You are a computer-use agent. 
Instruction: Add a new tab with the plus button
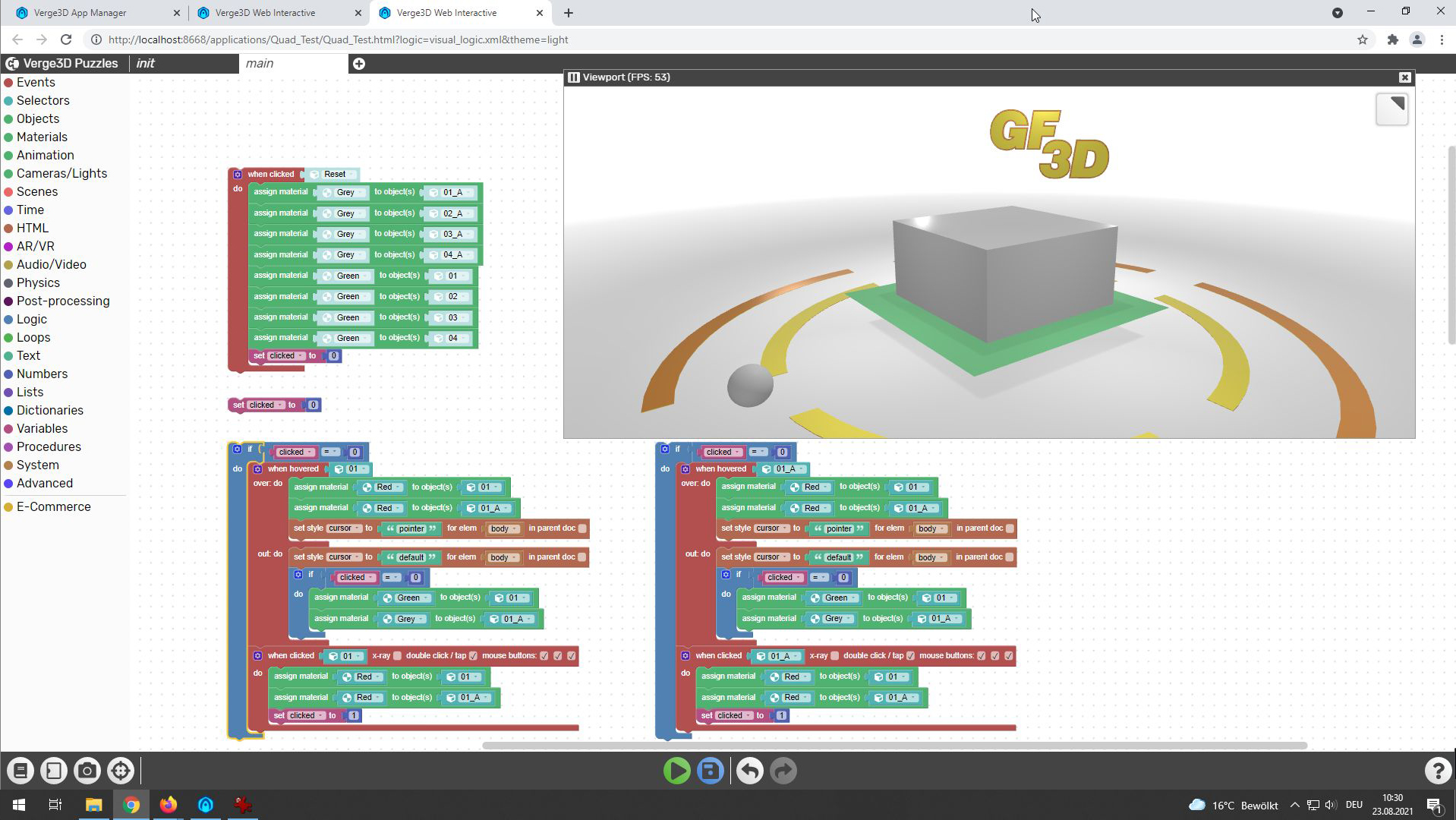[x=359, y=64]
